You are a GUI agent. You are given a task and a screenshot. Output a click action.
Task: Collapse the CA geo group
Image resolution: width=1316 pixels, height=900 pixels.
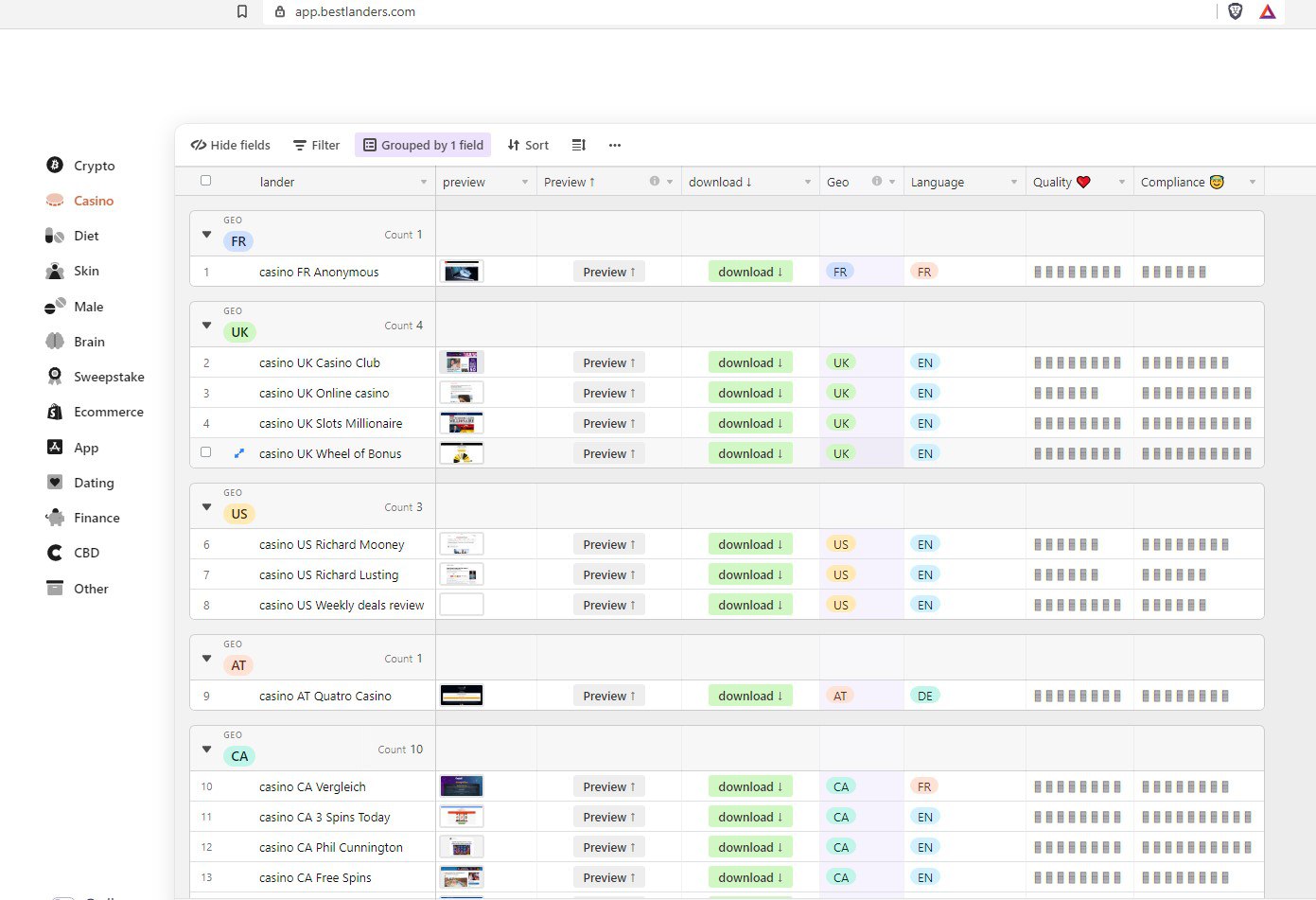pyautogui.click(x=206, y=749)
